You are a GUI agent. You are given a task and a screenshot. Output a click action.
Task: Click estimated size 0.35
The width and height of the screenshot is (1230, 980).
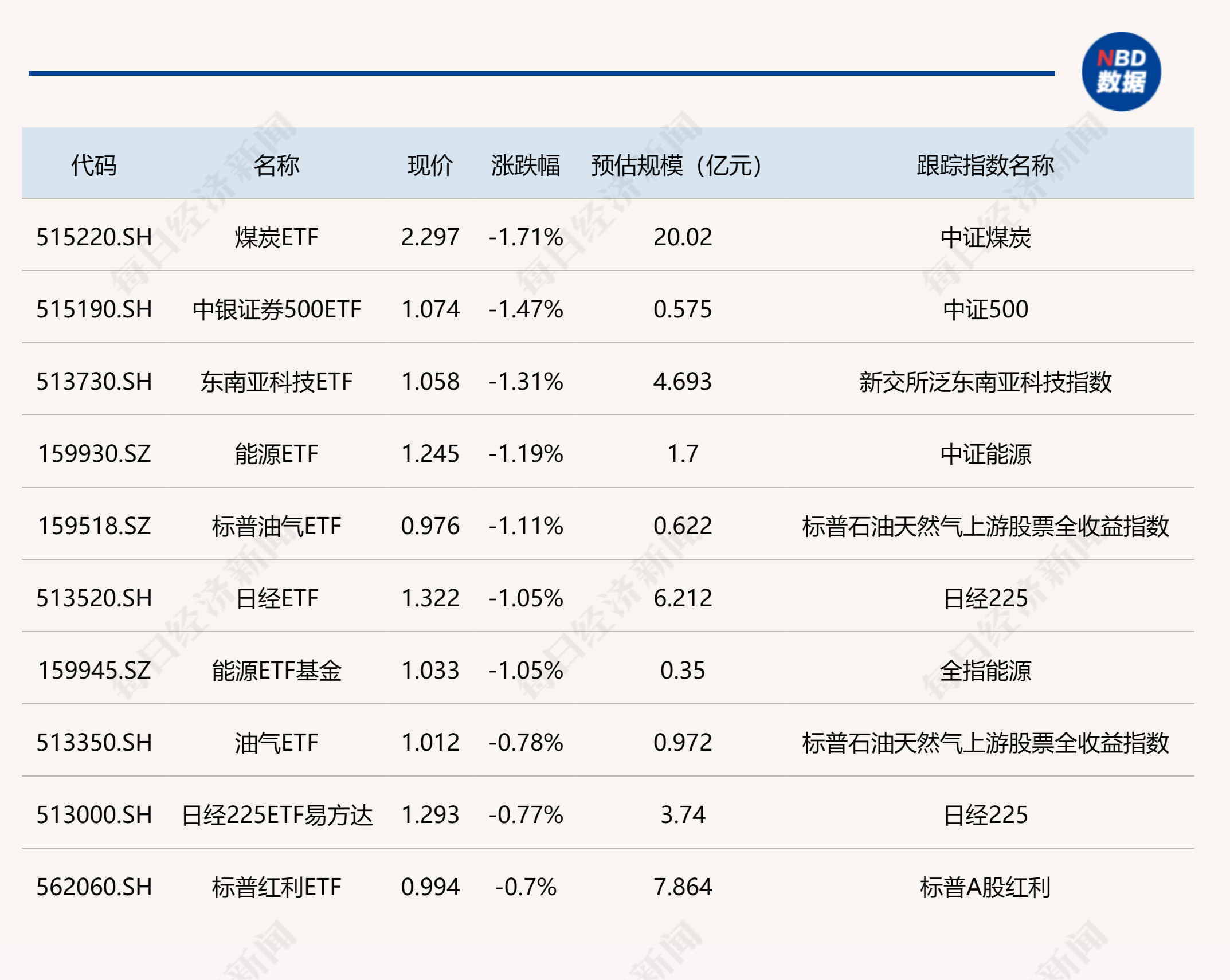point(683,671)
